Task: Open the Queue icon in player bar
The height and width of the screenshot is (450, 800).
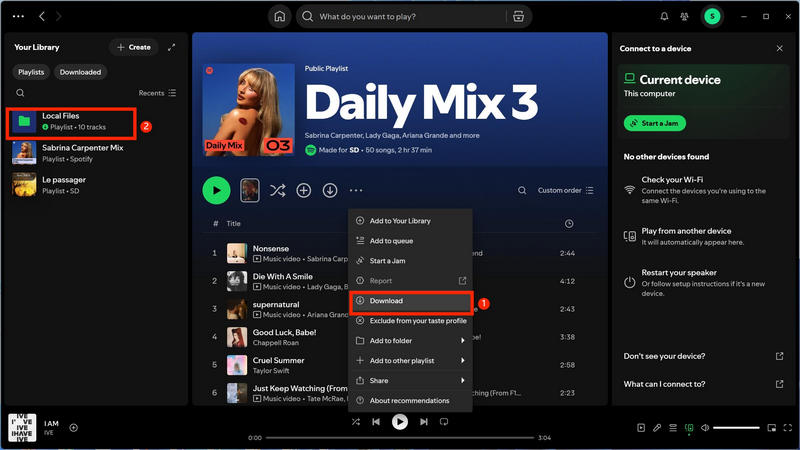Action: pyautogui.click(x=673, y=428)
